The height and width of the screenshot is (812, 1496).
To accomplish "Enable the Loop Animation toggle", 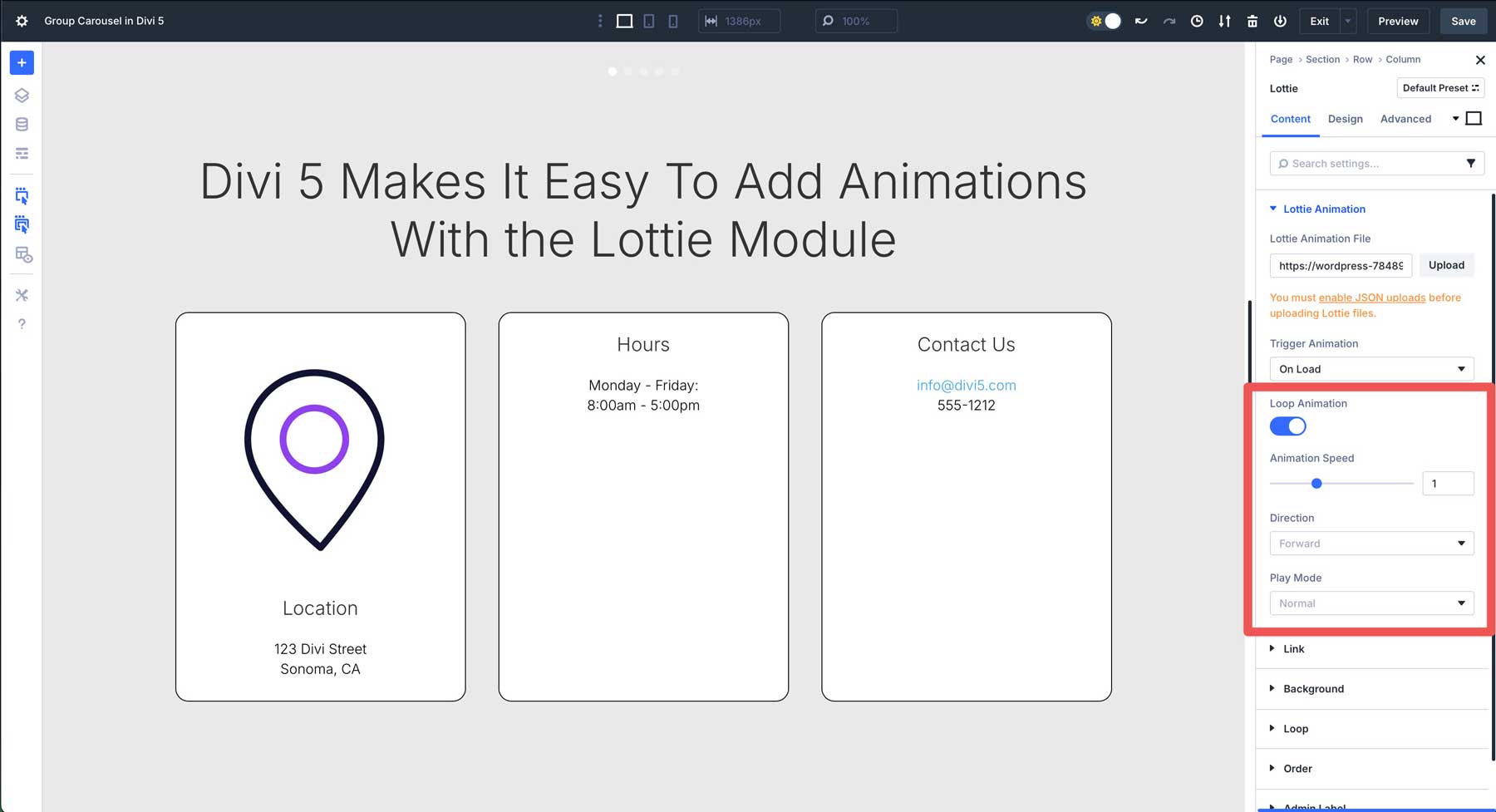I will pyautogui.click(x=1287, y=426).
